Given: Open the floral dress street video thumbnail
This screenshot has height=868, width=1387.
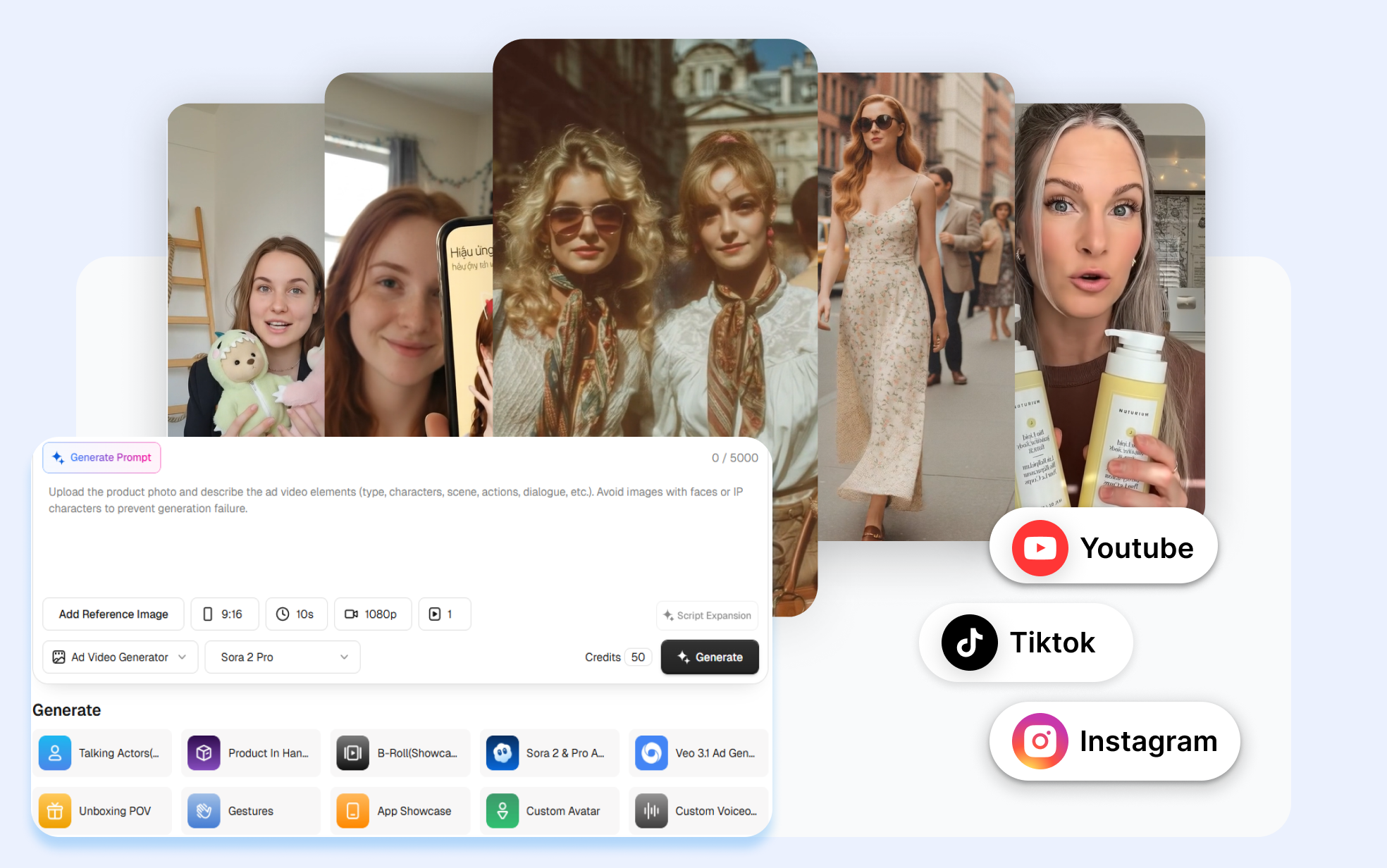Looking at the screenshot, I should [x=916, y=307].
